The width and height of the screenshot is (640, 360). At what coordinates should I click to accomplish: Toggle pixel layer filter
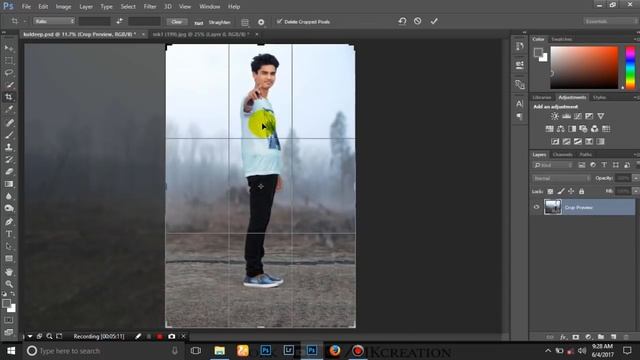(582, 165)
